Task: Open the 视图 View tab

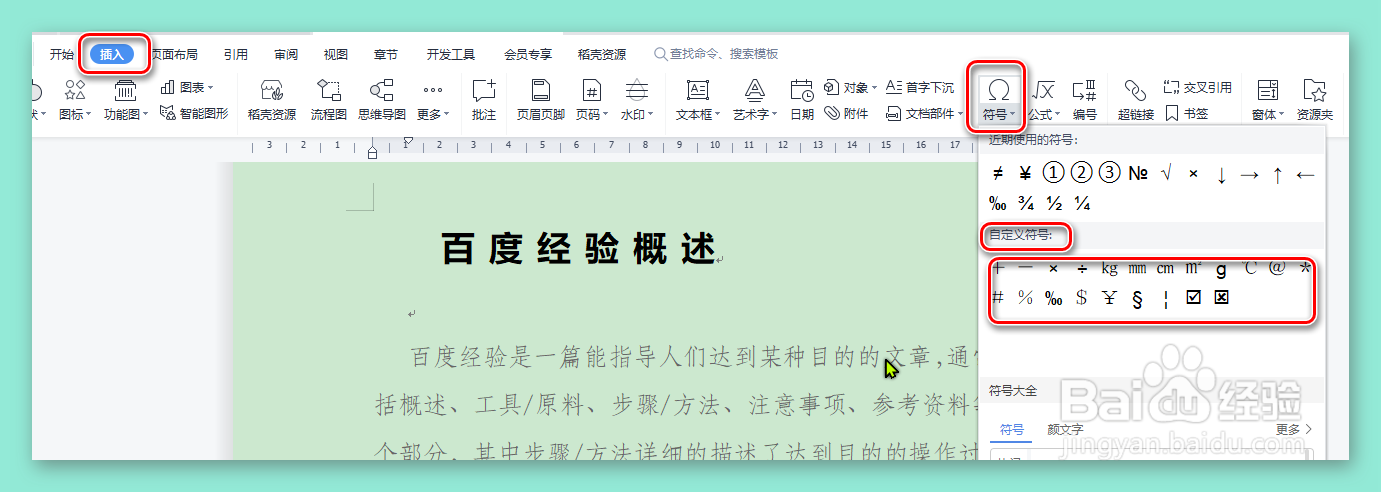Action: click(x=336, y=54)
